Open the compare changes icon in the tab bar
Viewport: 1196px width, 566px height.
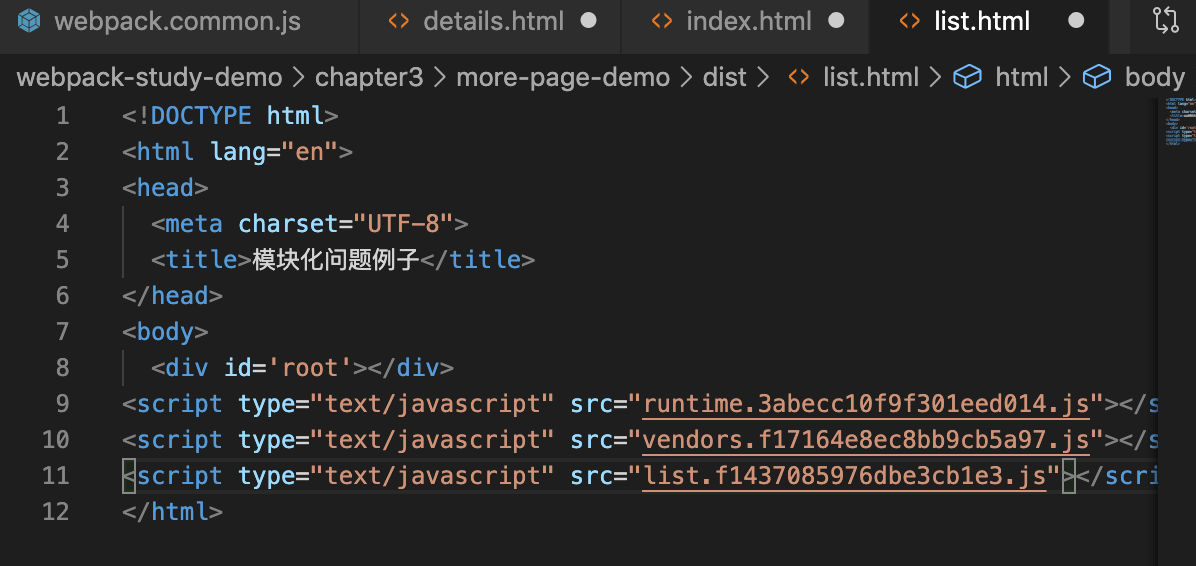(x=1165, y=21)
